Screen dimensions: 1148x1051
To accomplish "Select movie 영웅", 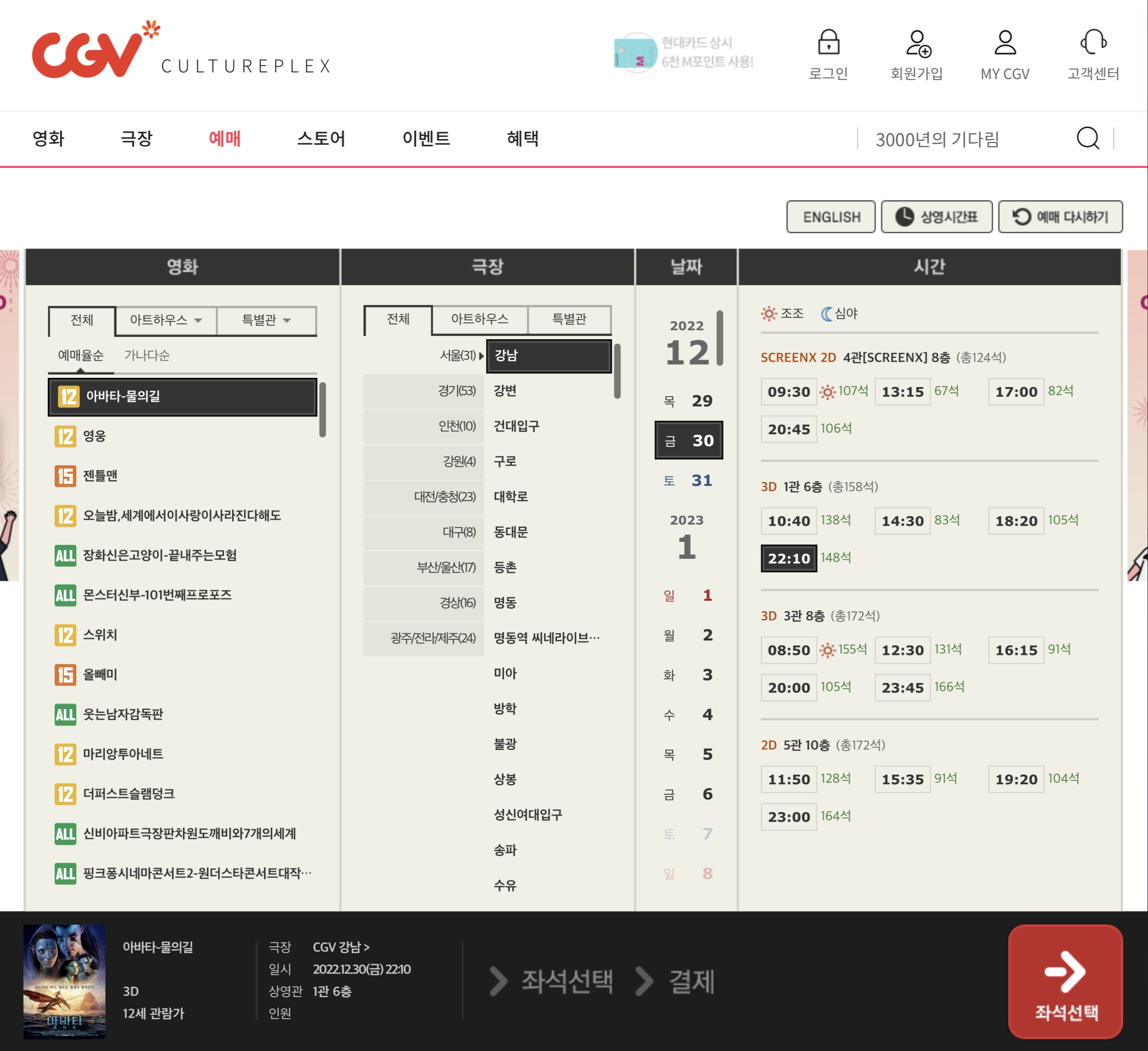I will (182, 436).
